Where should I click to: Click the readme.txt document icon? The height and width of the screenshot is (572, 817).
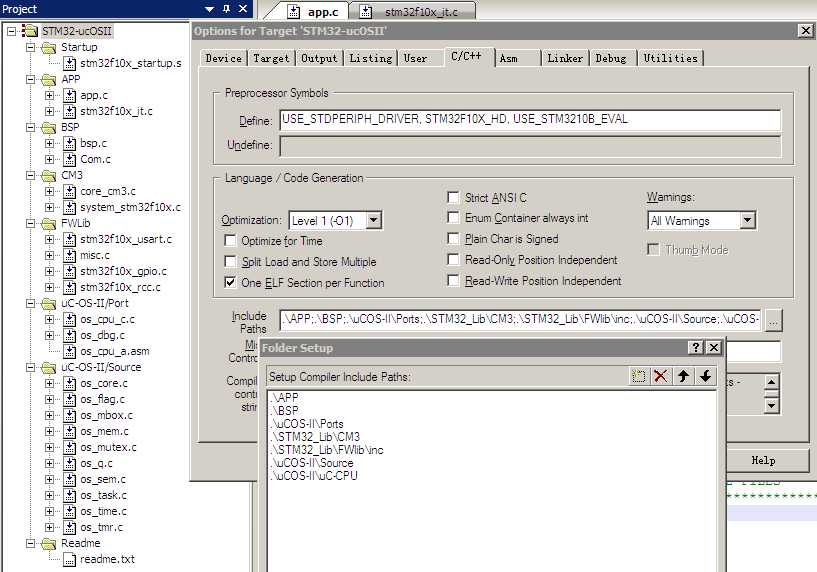point(69,559)
